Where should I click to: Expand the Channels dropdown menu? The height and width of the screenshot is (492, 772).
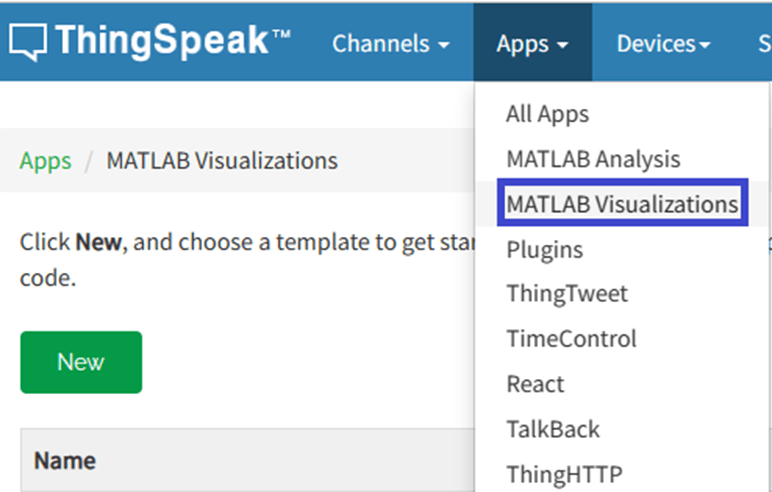390,44
